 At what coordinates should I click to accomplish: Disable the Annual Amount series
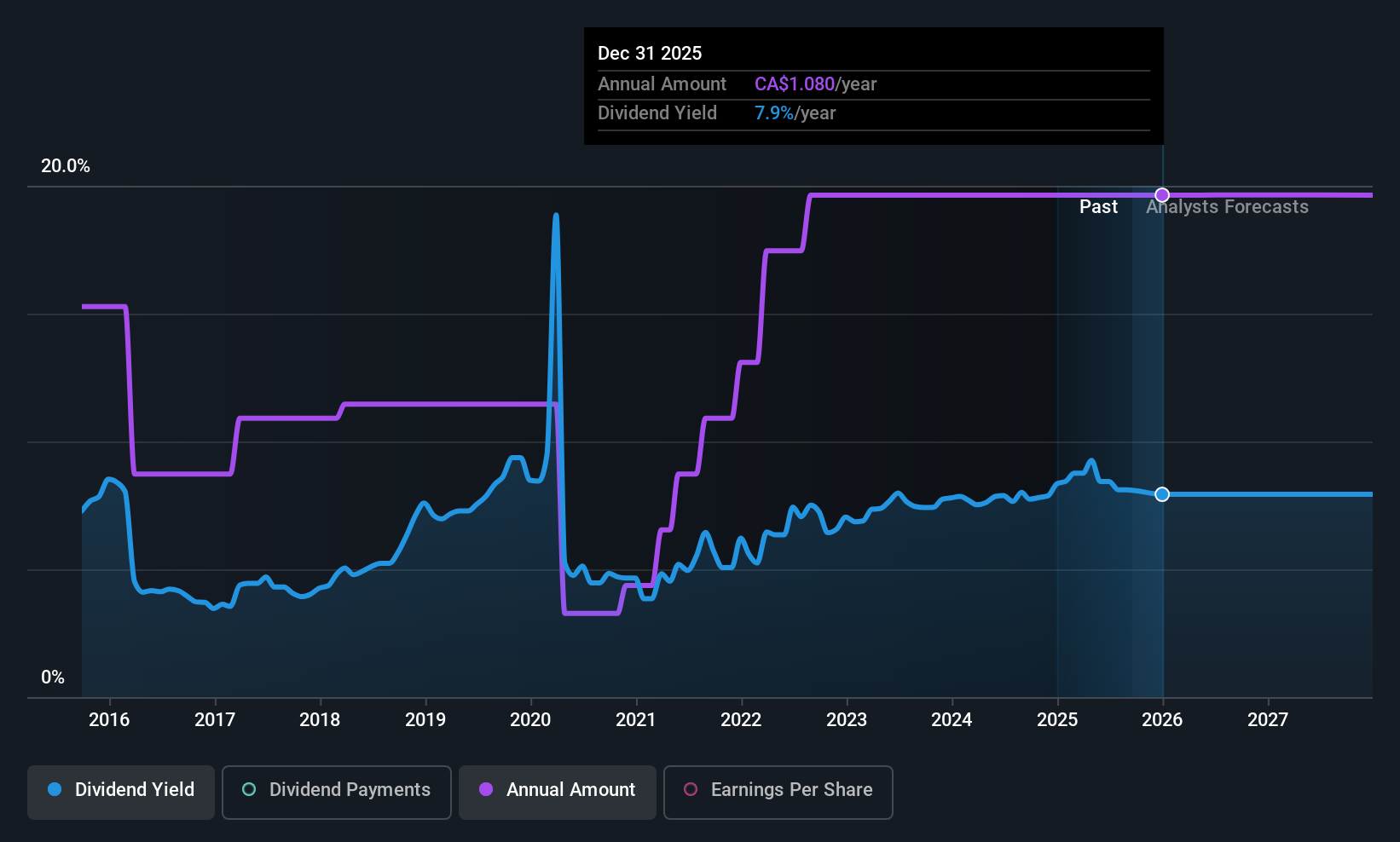click(557, 790)
